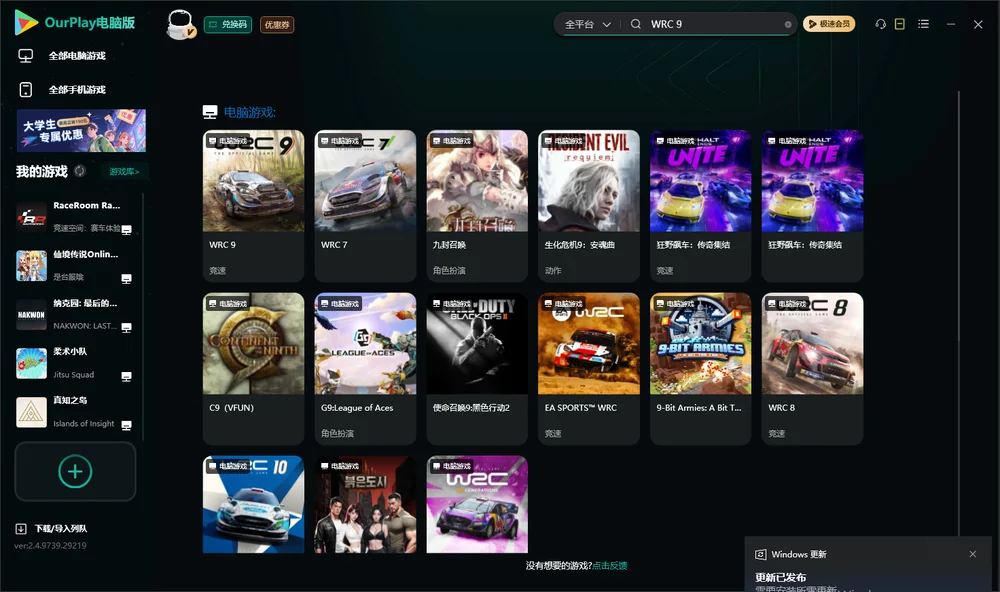This screenshot has width=1000, height=592.
Task: Open the 游戏库 library link
Action: pos(124,172)
